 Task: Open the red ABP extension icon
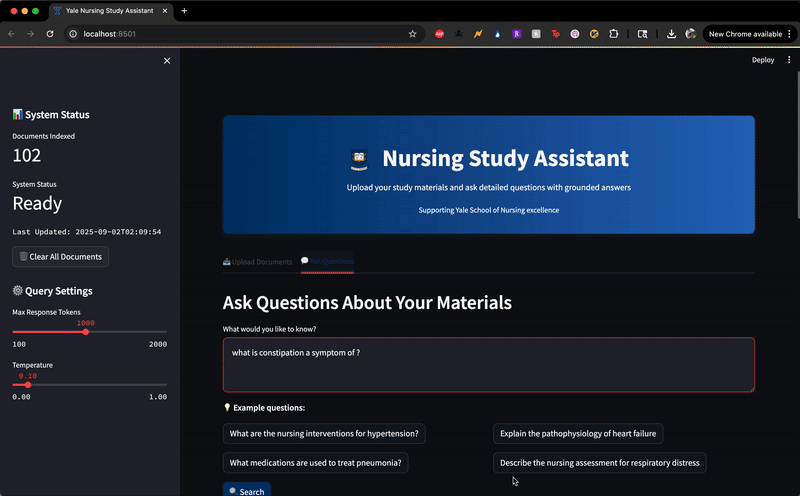pyautogui.click(x=439, y=34)
